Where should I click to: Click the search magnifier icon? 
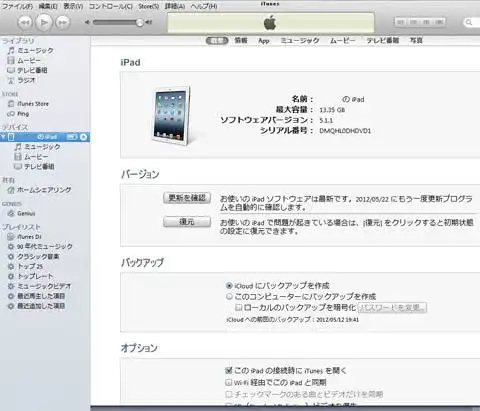(469, 22)
